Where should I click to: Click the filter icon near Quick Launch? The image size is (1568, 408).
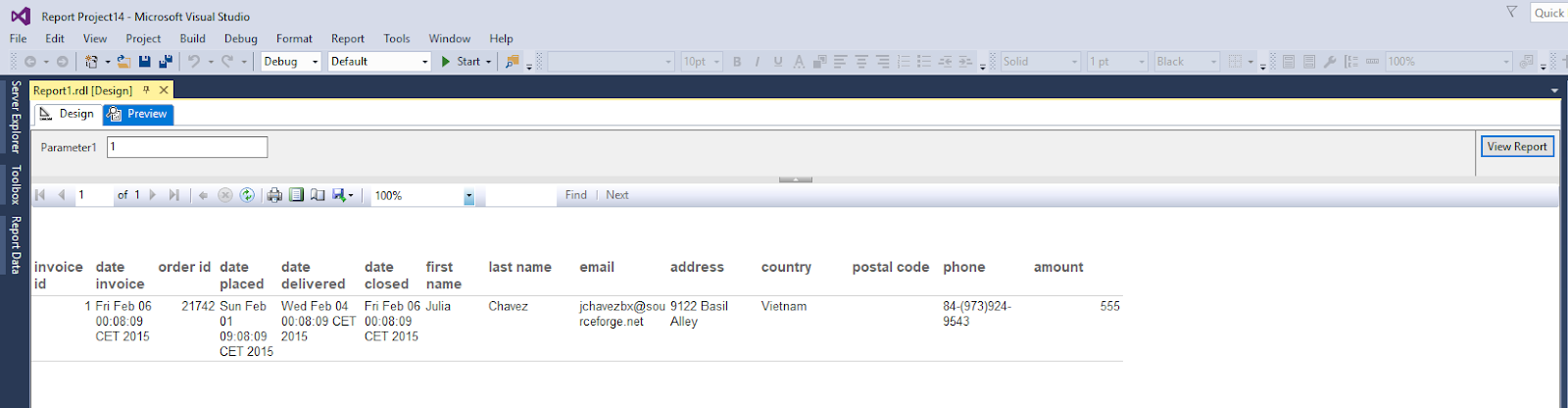[1511, 12]
